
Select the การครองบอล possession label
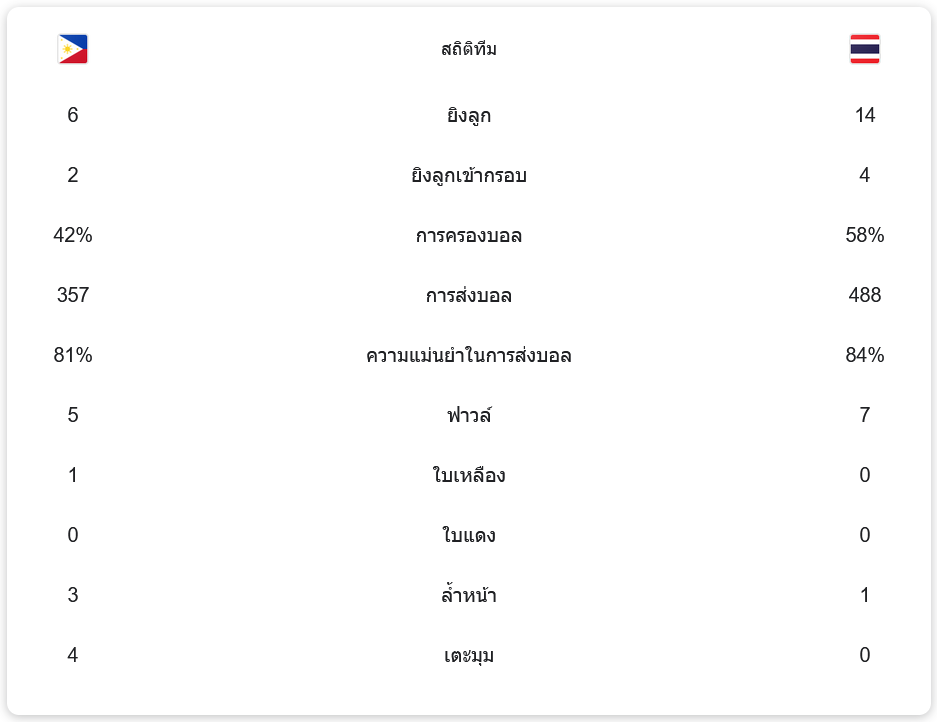tap(468, 236)
